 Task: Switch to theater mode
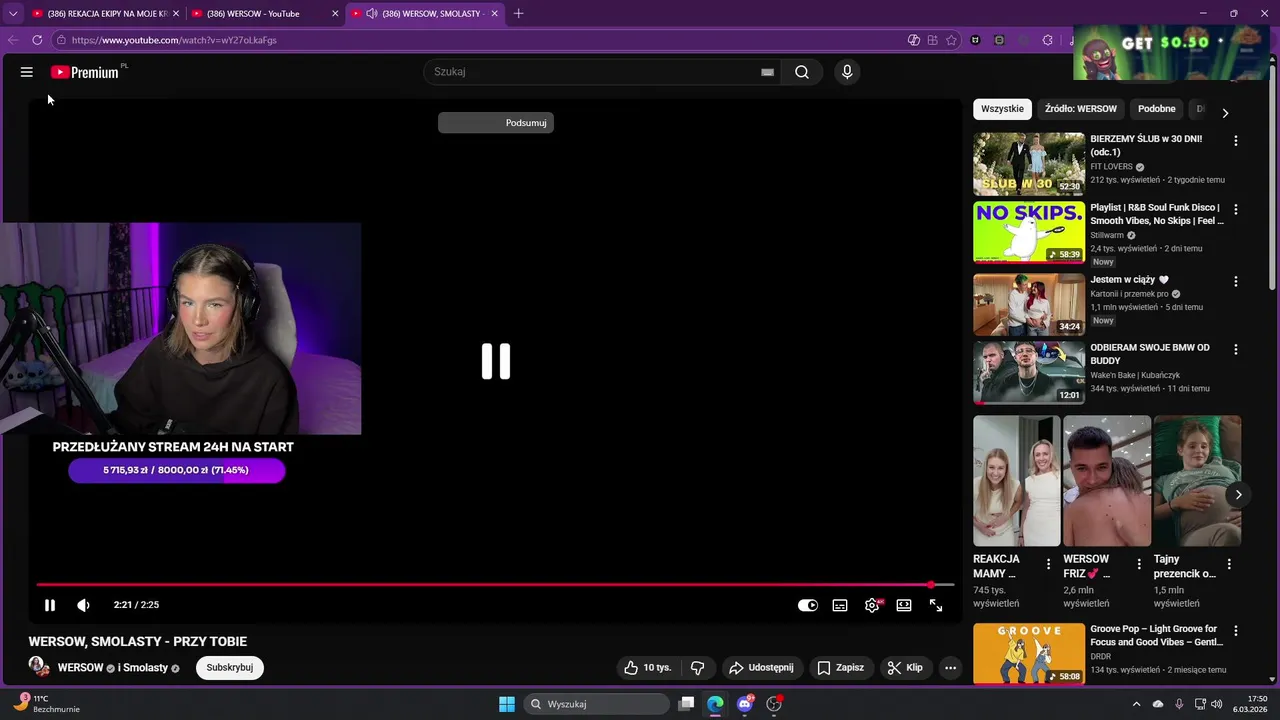[904, 605]
